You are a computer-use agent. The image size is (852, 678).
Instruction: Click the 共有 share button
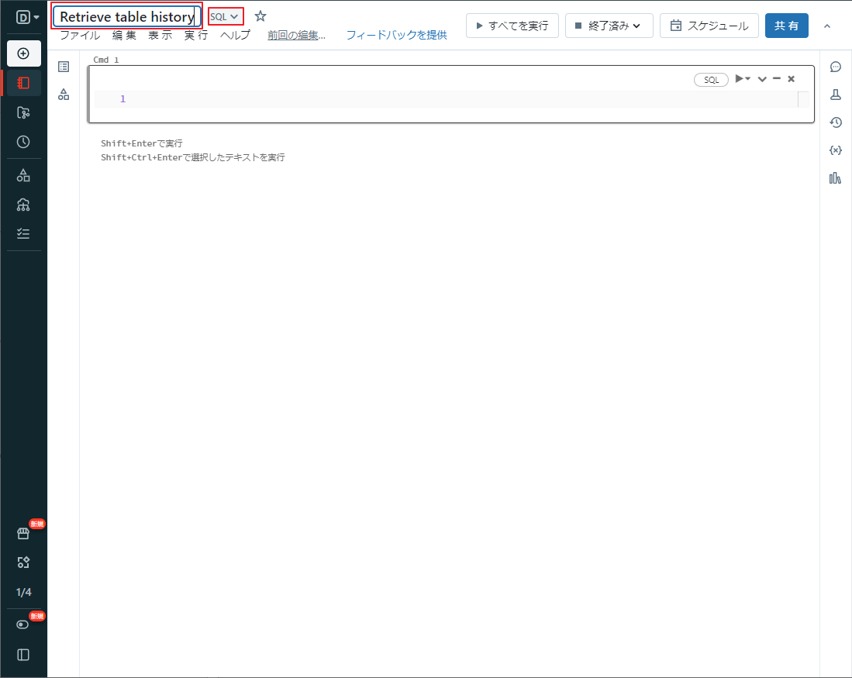click(x=786, y=26)
